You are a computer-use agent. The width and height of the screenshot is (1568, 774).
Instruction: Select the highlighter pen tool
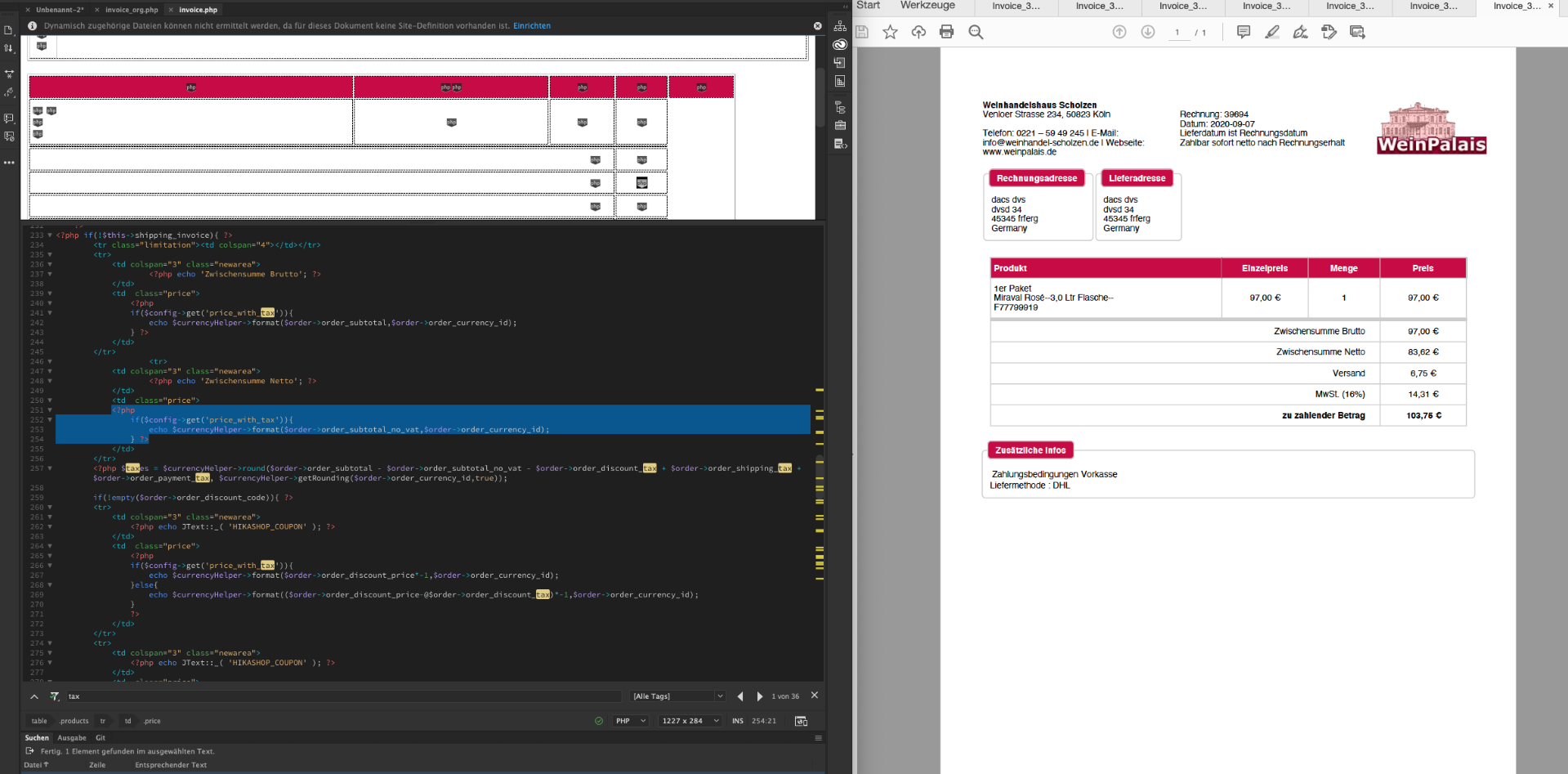point(1271,32)
